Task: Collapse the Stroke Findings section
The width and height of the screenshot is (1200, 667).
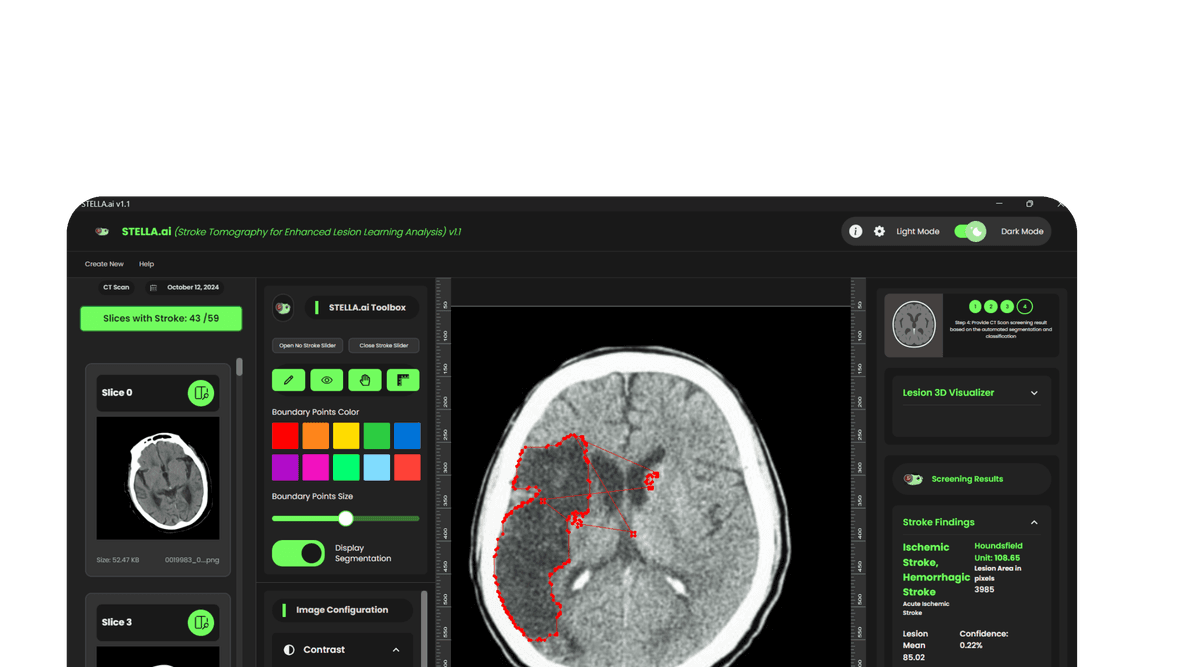Action: [1034, 522]
